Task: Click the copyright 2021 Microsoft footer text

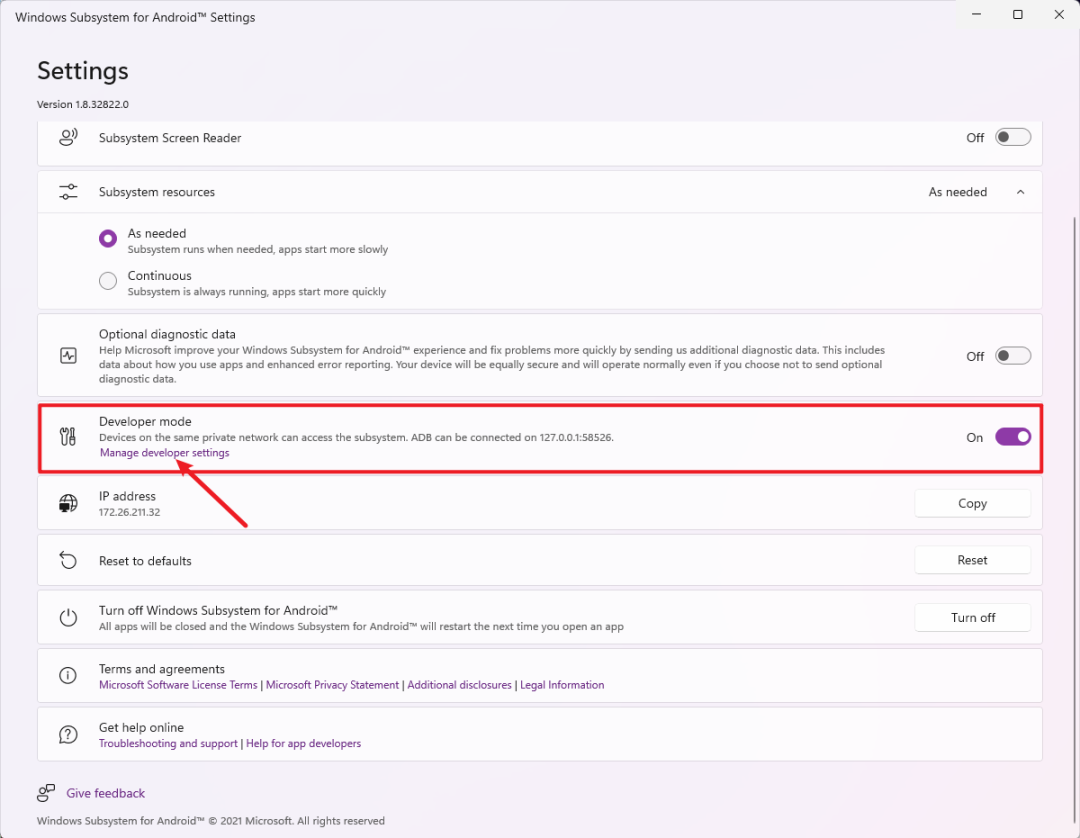Action: [211, 821]
